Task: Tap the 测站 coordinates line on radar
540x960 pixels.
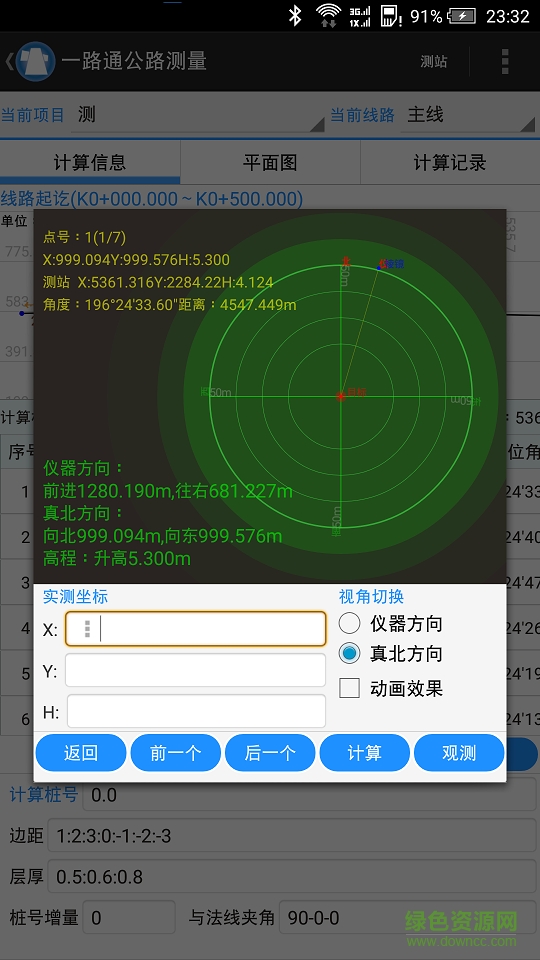Action: pos(158,282)
